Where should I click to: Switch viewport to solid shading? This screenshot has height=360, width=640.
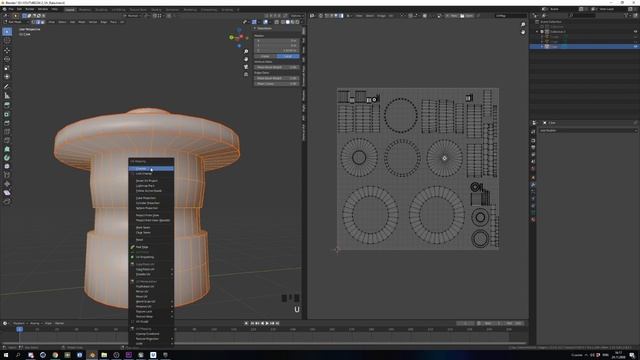tap(287, 22)
